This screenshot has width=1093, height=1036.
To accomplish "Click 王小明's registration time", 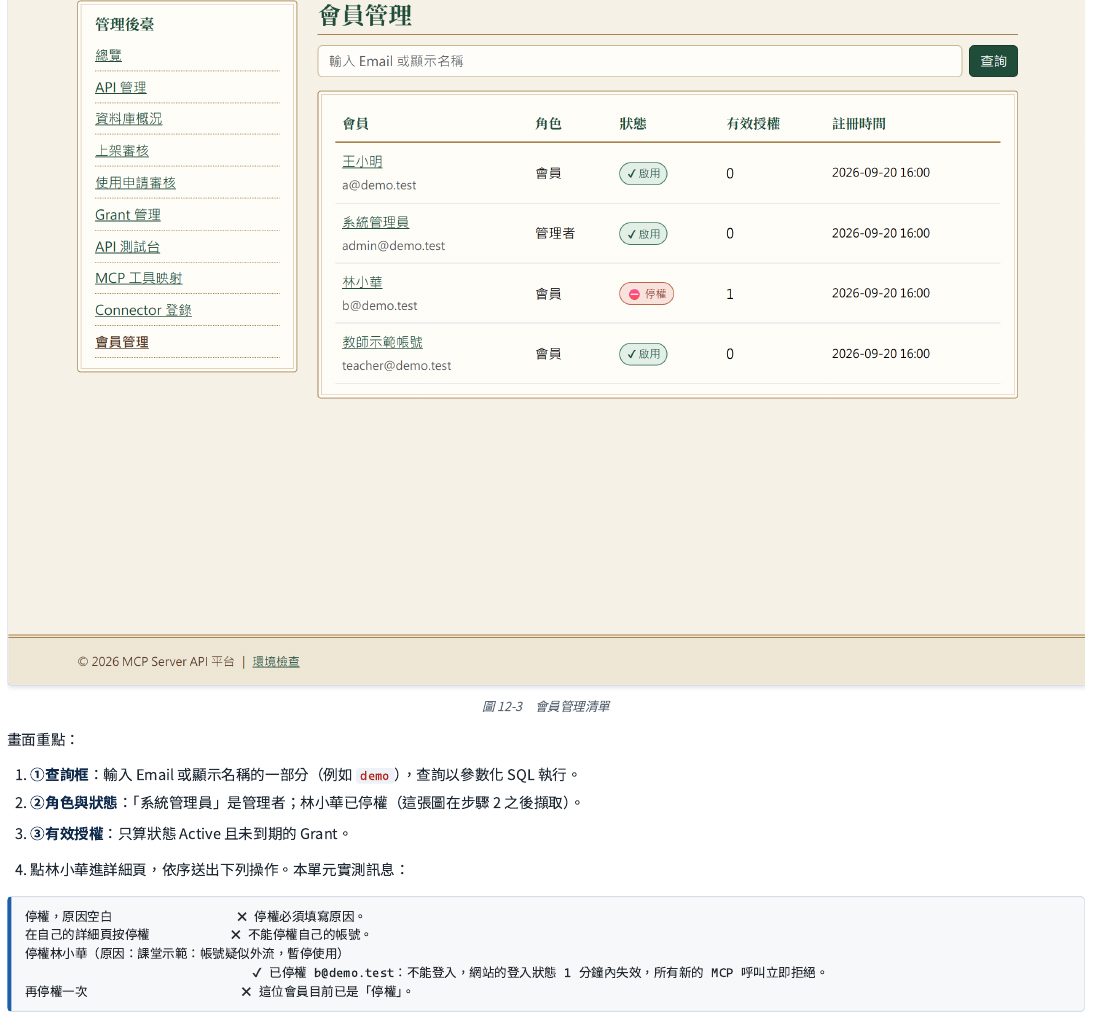I will 880,173.
